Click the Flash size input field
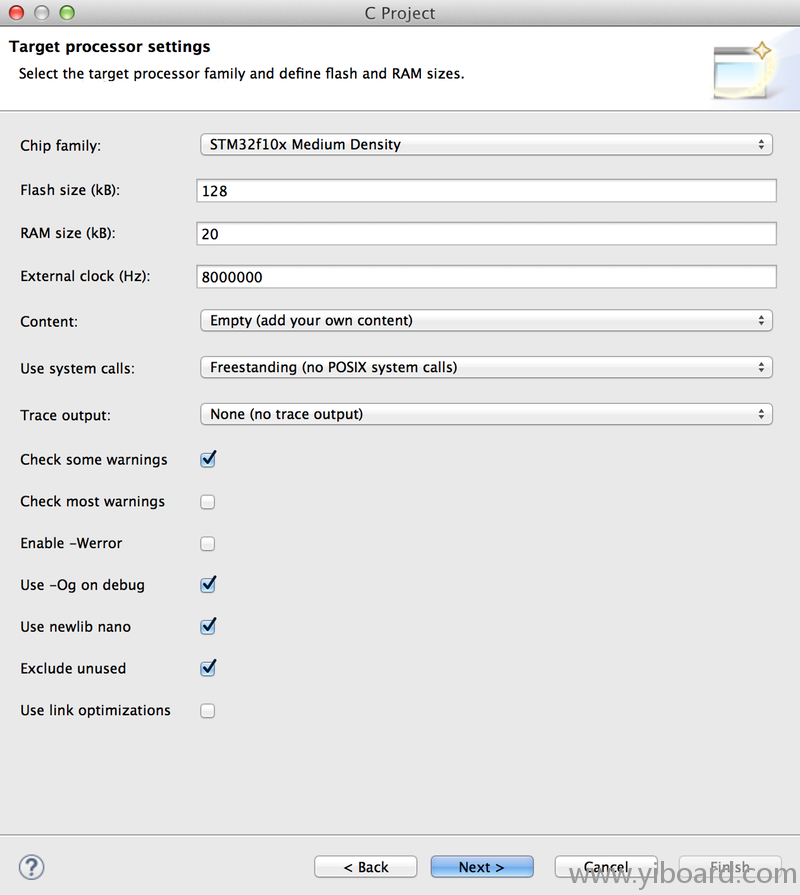Image resolution: width=800 pixels, height=895 pixels. click(x=486, y=190)
